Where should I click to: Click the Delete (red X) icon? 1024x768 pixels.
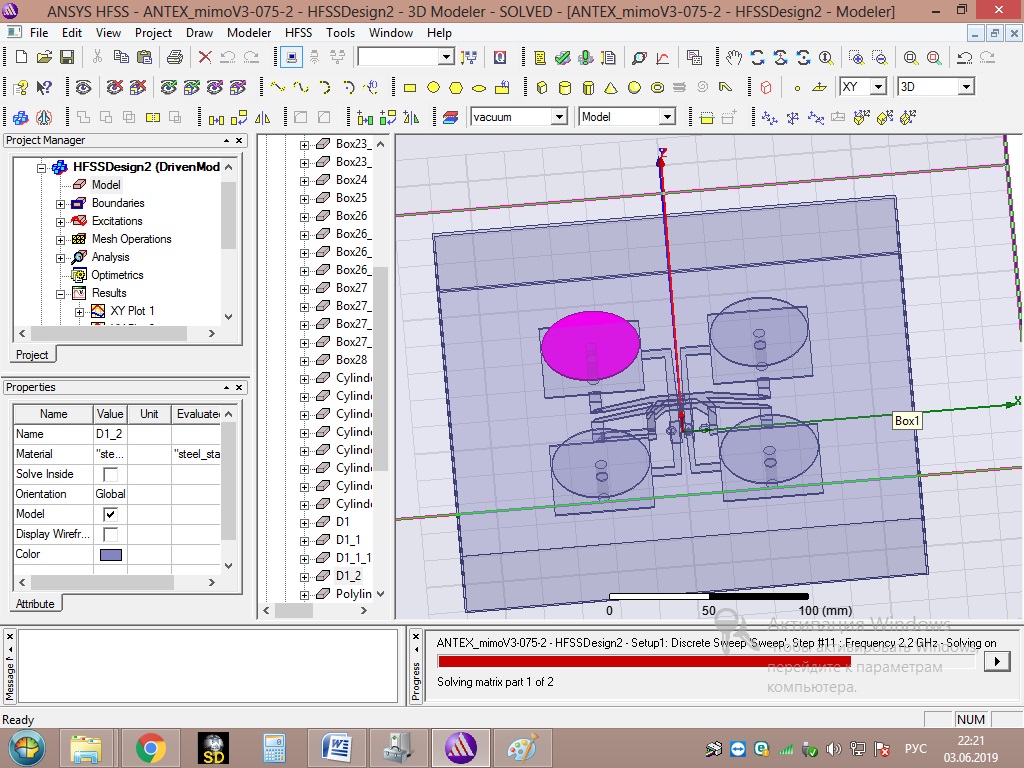point(205,58)
